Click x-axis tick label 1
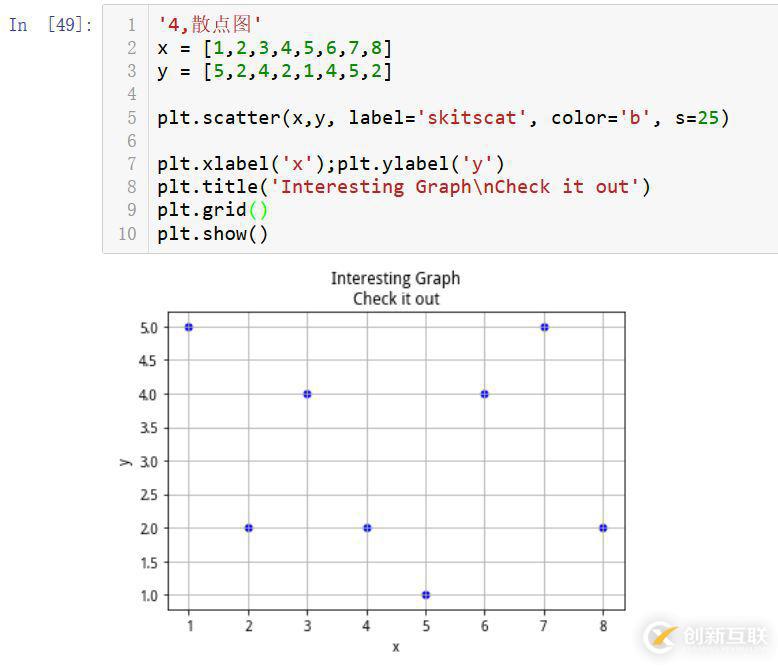The image size is (778, 666). pyautogui.click(x=190, y=626)
